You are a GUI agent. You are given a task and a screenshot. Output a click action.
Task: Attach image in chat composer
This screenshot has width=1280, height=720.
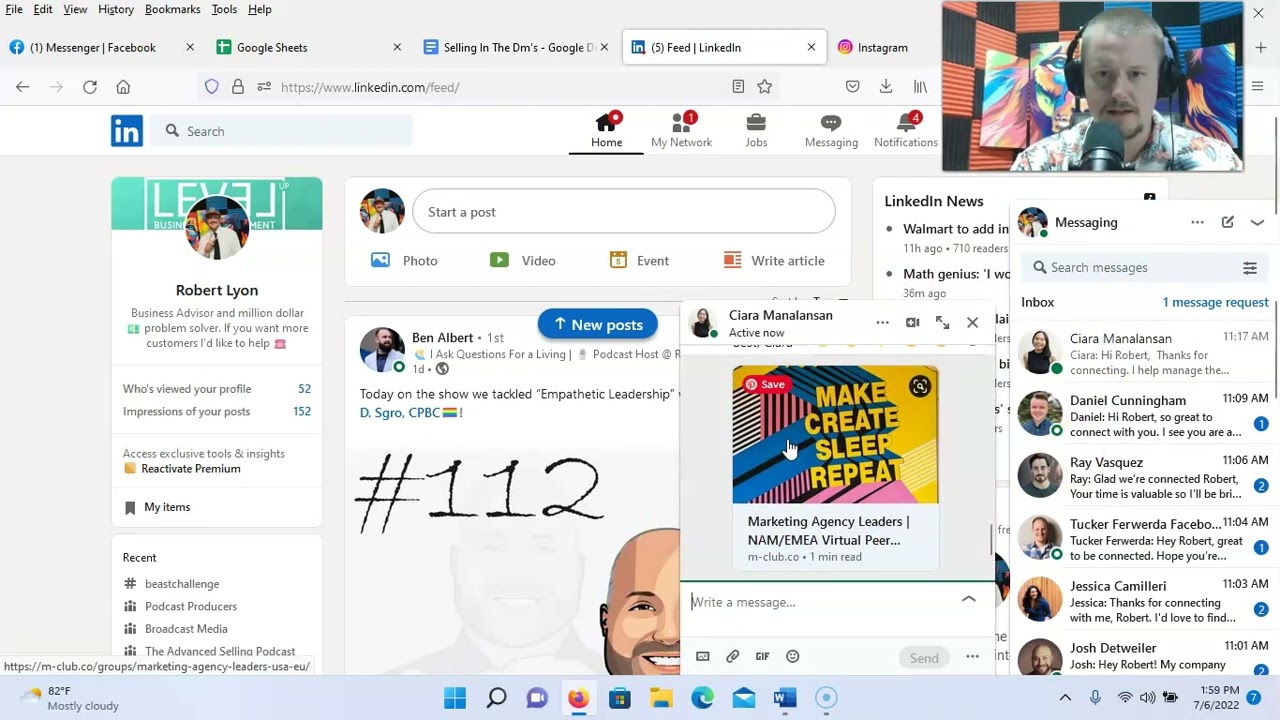[x=703, y=656]
